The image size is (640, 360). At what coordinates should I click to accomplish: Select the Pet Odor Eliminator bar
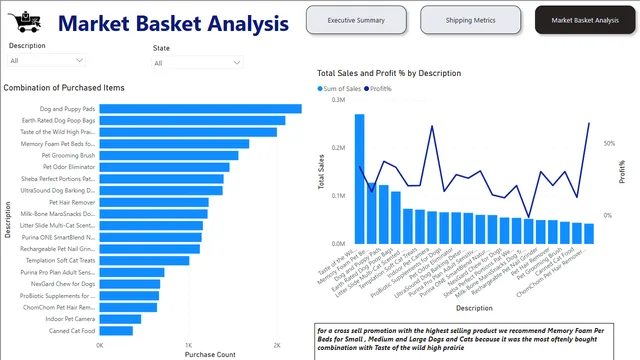(164, 167)
